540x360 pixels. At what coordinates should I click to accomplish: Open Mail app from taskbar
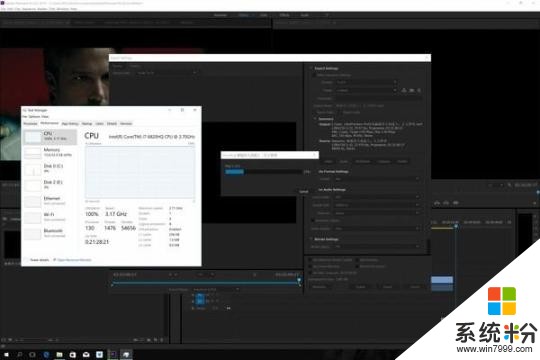(86, 354)
